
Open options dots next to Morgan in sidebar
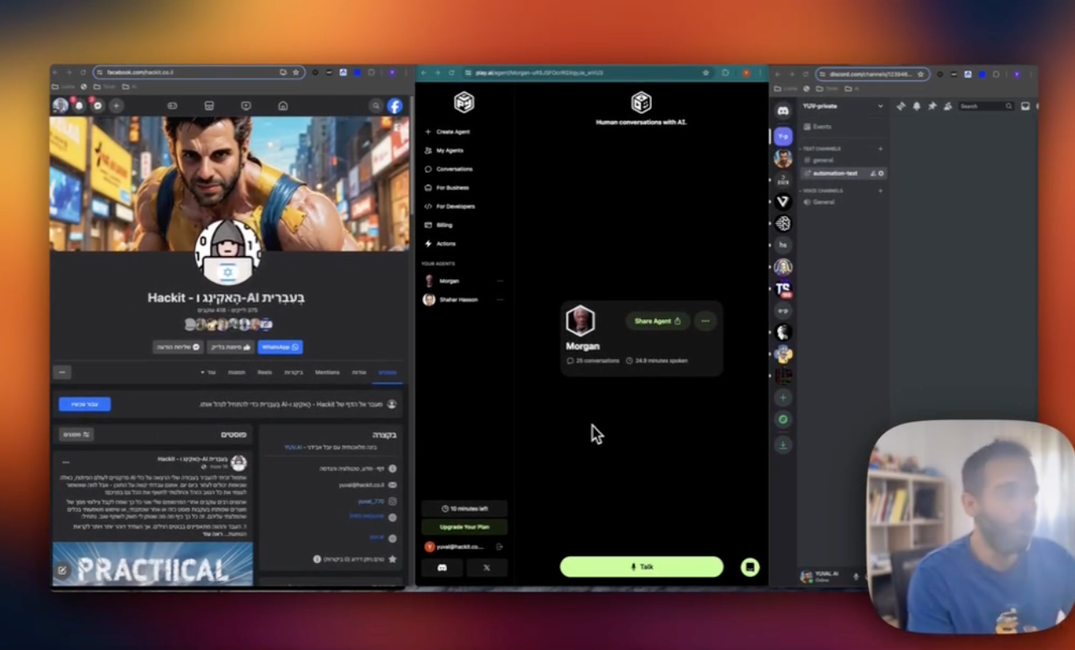(x=500, y=281)
